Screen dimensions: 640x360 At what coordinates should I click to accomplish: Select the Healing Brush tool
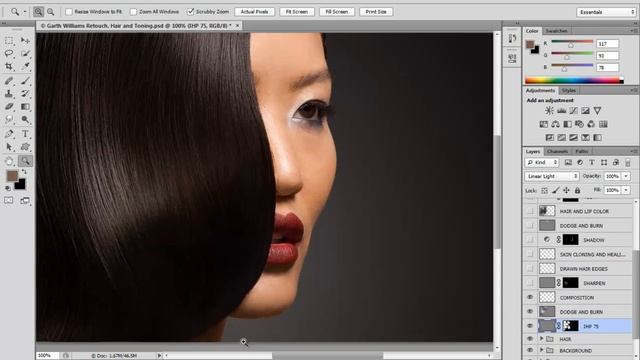(9, 81)
